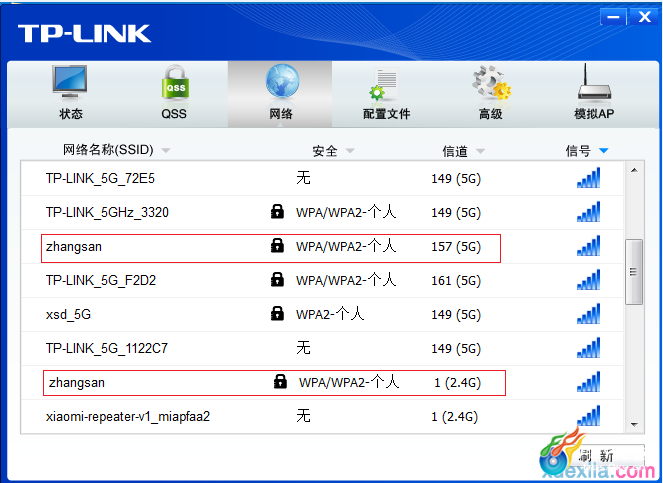The height and width of the screenshot is (483, 663).
Task: Click signal bars of zhangsan 157 (5G)
Action: [589, 246]
